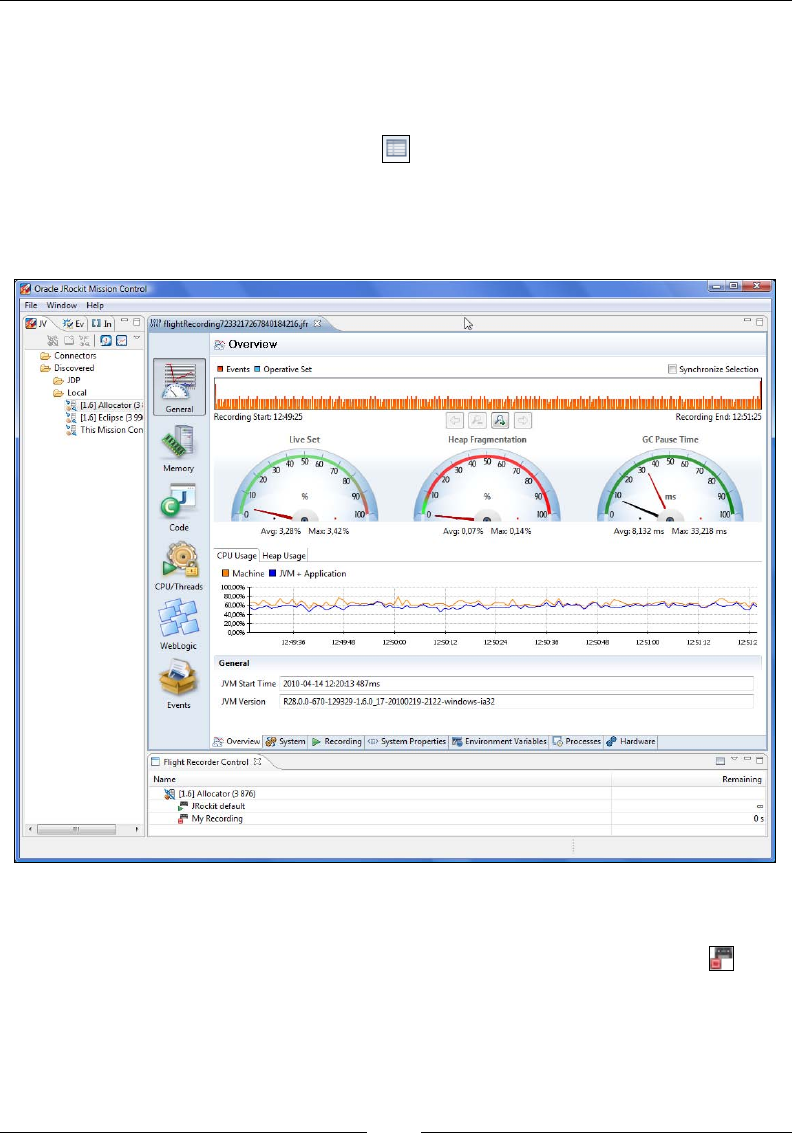
Task: Switch to the System tab
Action: (286, 741)
